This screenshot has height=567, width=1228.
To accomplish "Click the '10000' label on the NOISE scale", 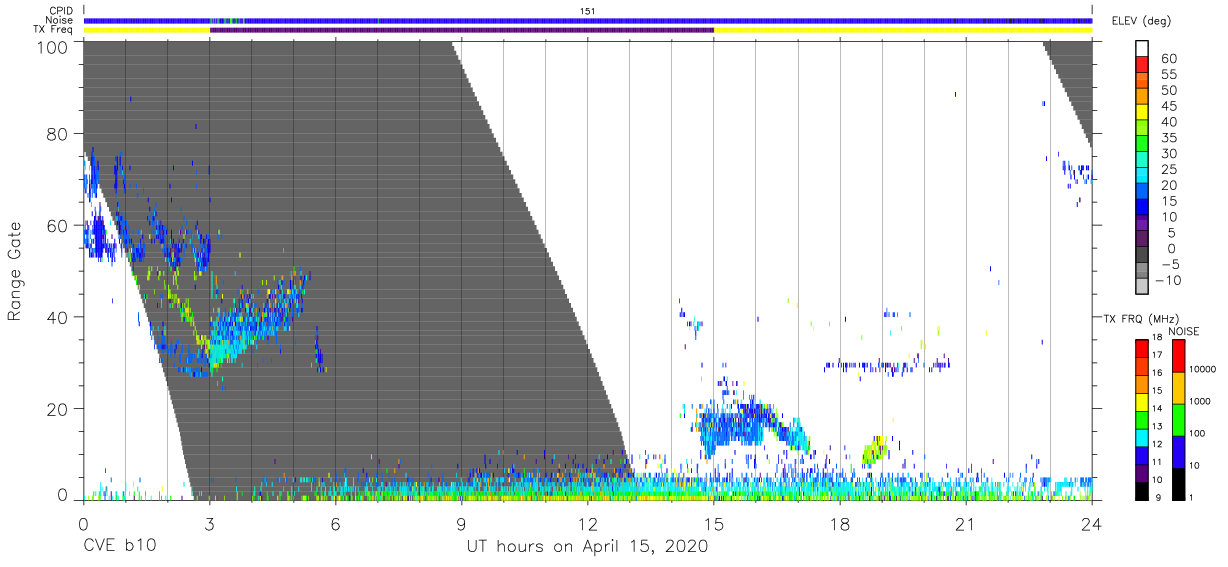I will [x=1203, y=370].
